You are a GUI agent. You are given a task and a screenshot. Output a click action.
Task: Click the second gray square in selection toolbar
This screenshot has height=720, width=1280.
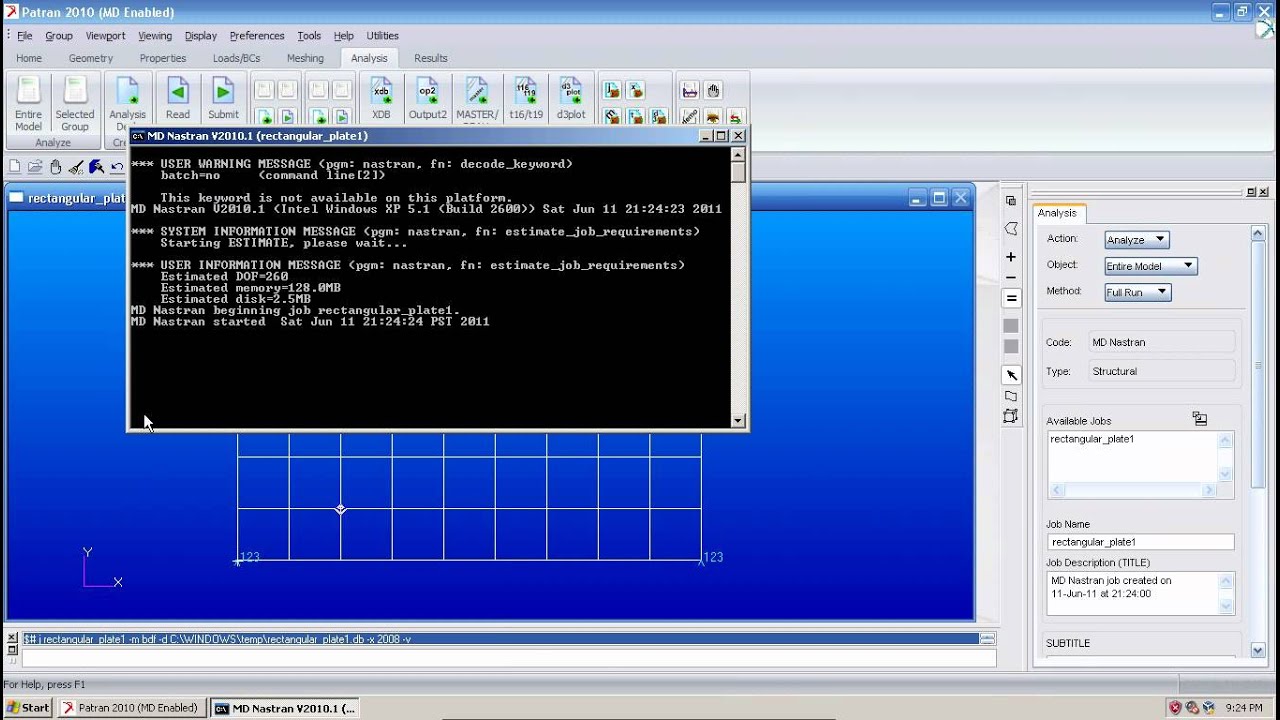pos(1011,346)
